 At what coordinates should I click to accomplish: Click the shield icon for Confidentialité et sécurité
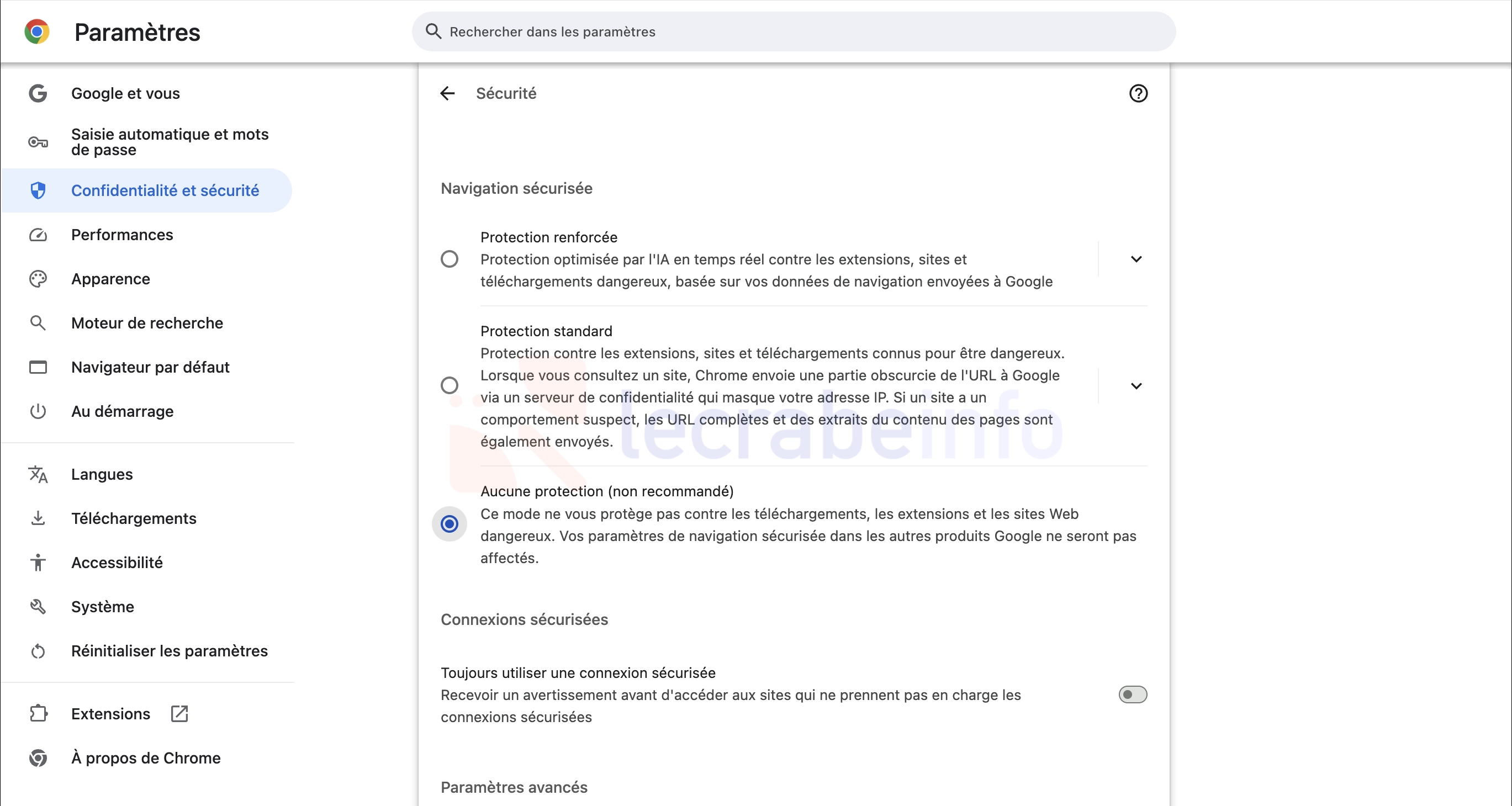point(38,190)
